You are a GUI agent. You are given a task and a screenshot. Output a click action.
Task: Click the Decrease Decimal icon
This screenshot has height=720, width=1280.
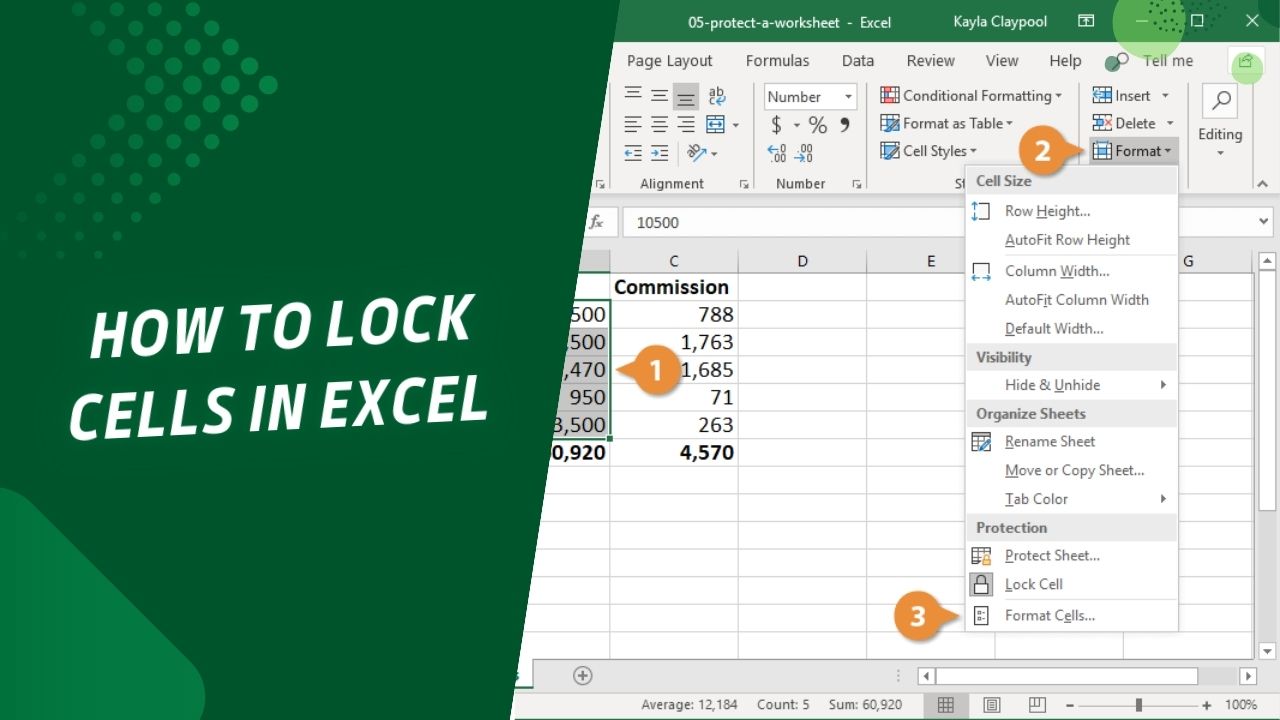coord(803,153)
